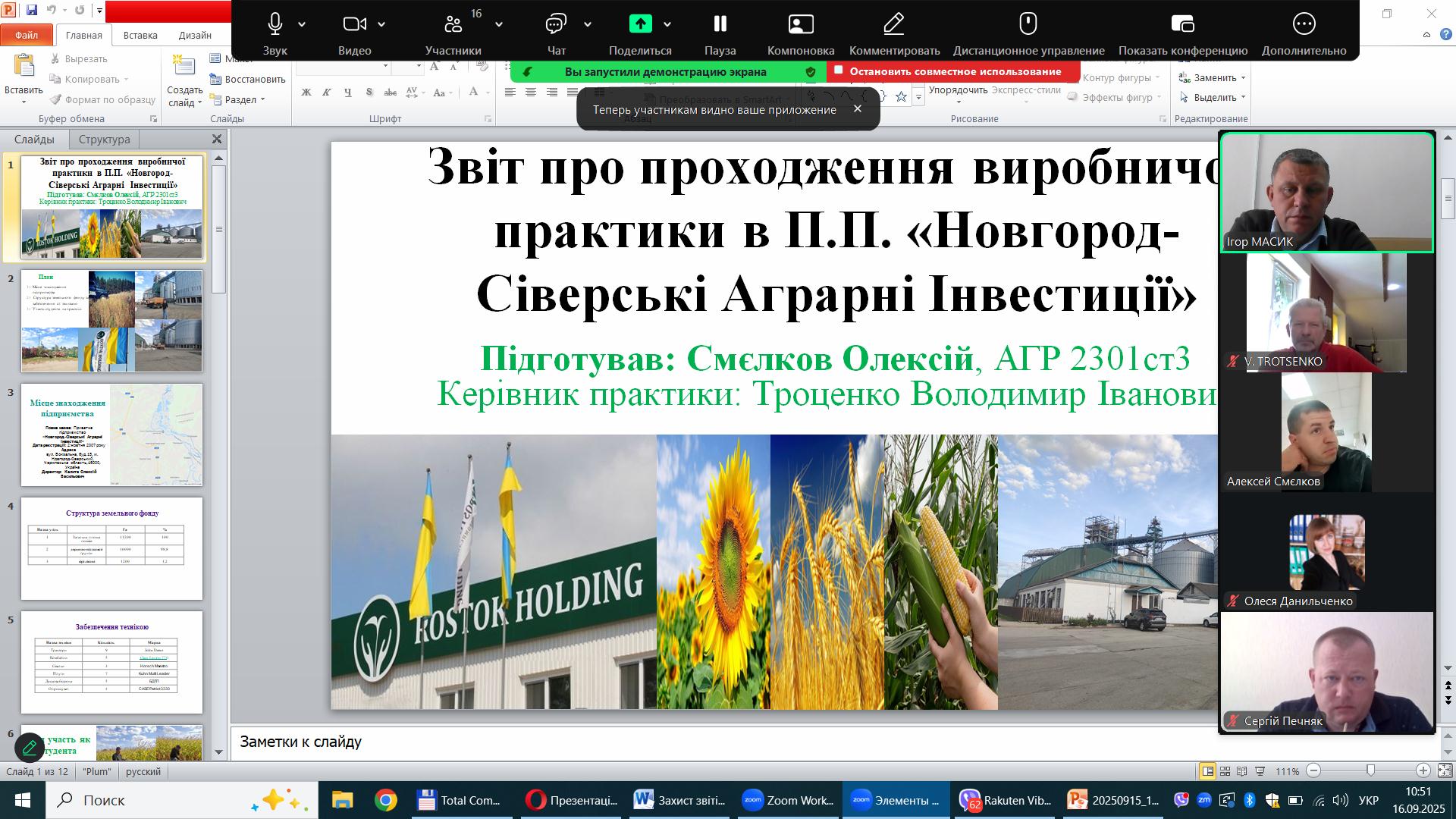This screenshot has height=819, width=1456.
Task: Toggle italic К formatting
Action: pyautogui.click(x=327, y=93)
